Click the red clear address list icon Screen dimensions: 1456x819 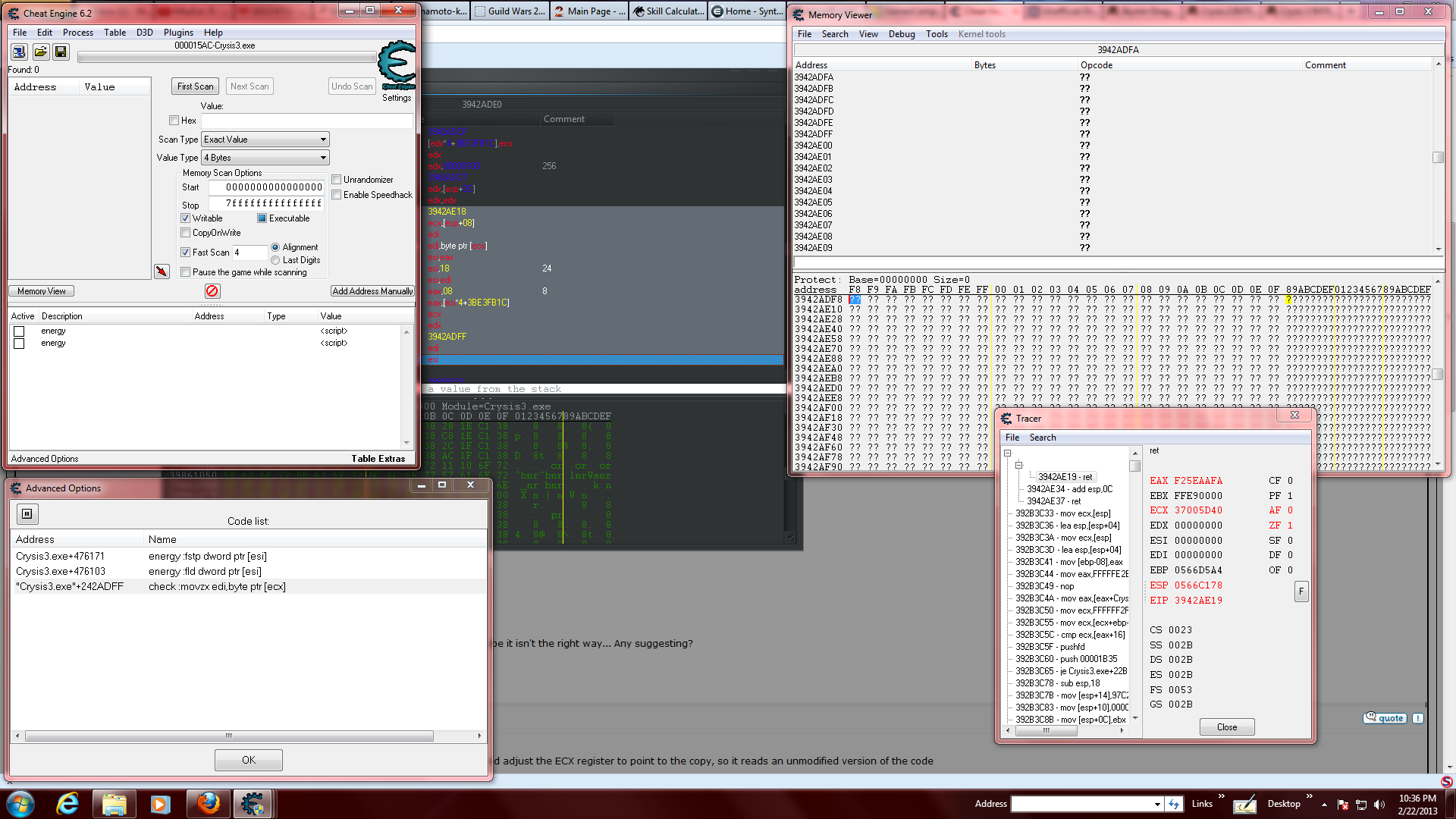coord(212,291)
